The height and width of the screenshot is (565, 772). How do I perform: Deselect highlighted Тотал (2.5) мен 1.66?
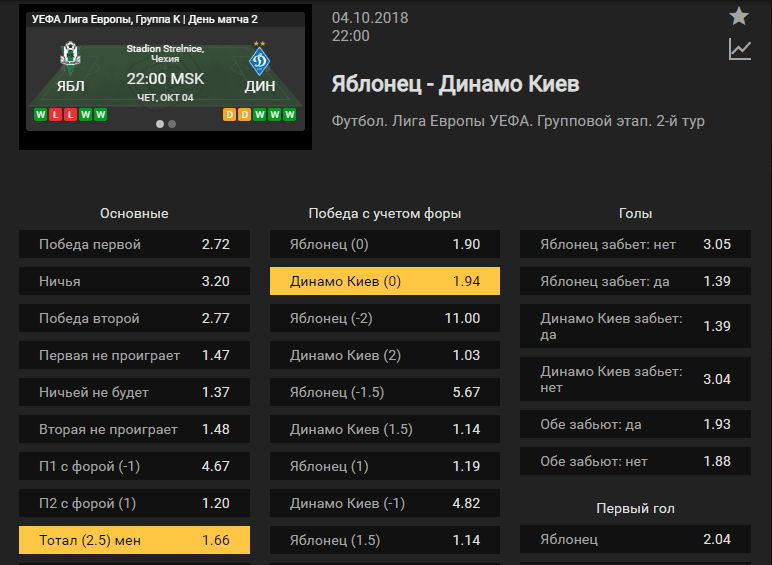134,540
